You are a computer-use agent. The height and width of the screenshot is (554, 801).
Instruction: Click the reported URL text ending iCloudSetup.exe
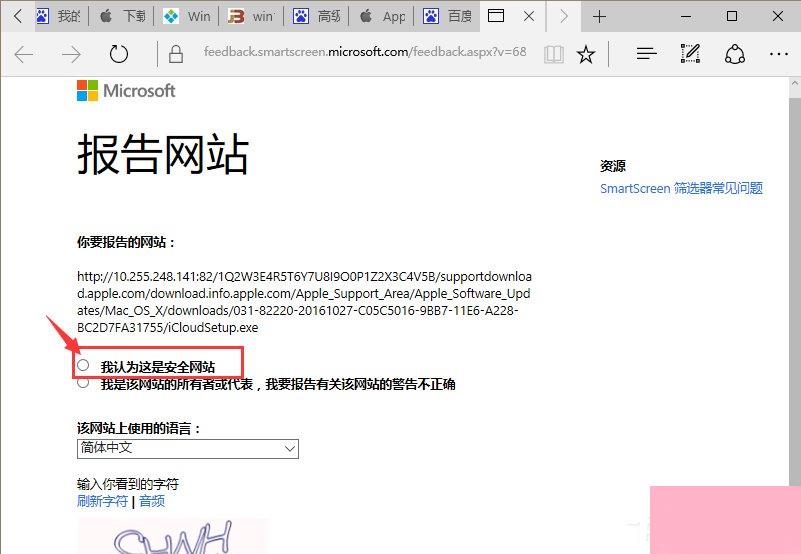point(304,302)
